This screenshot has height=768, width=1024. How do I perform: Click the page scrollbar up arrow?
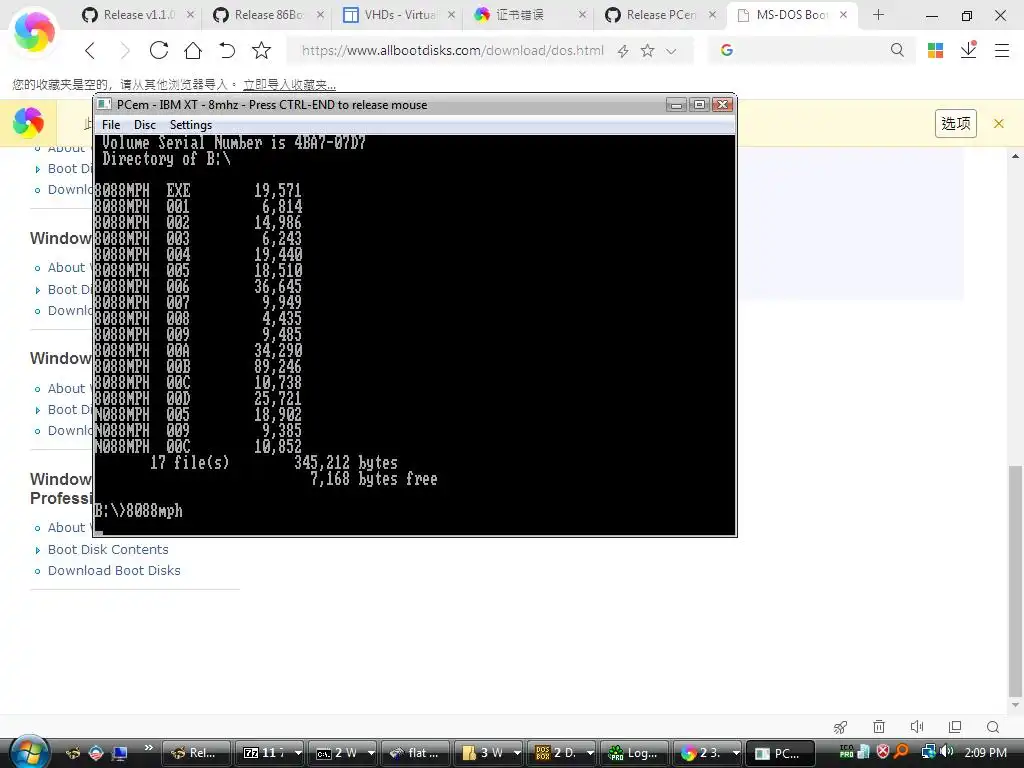[x=1015, y=156]
